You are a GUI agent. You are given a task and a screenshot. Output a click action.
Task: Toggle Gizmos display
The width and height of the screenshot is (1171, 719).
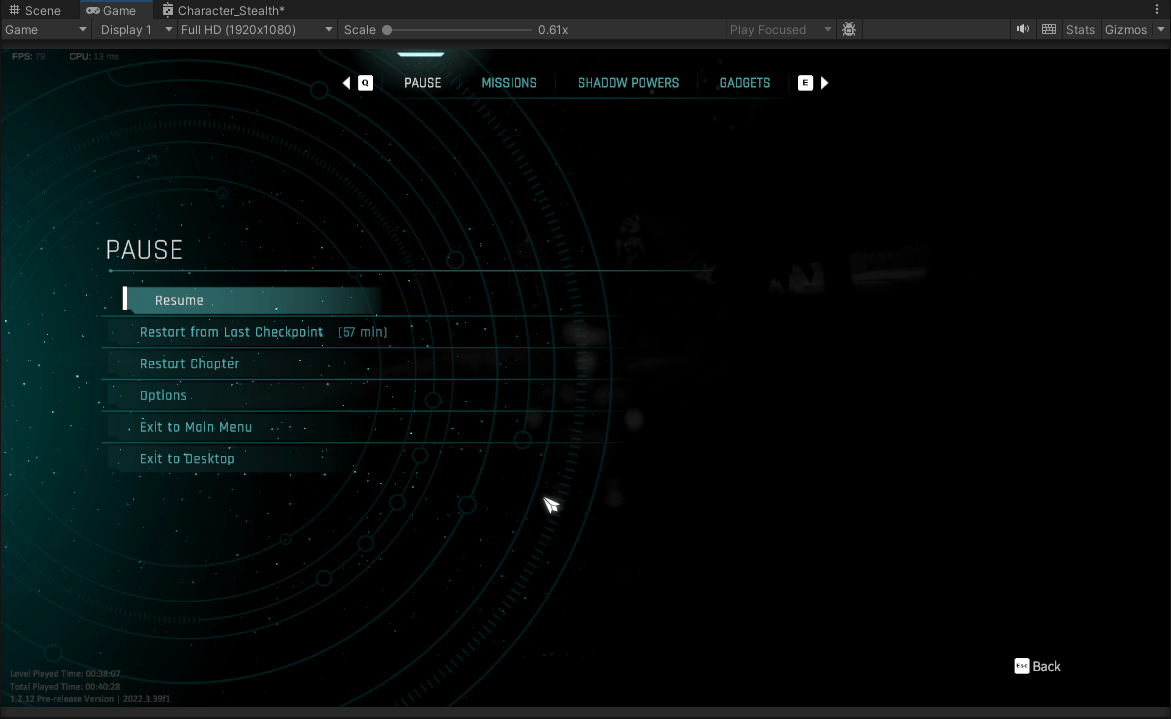pyautogui.click(x=1125, y=30)
